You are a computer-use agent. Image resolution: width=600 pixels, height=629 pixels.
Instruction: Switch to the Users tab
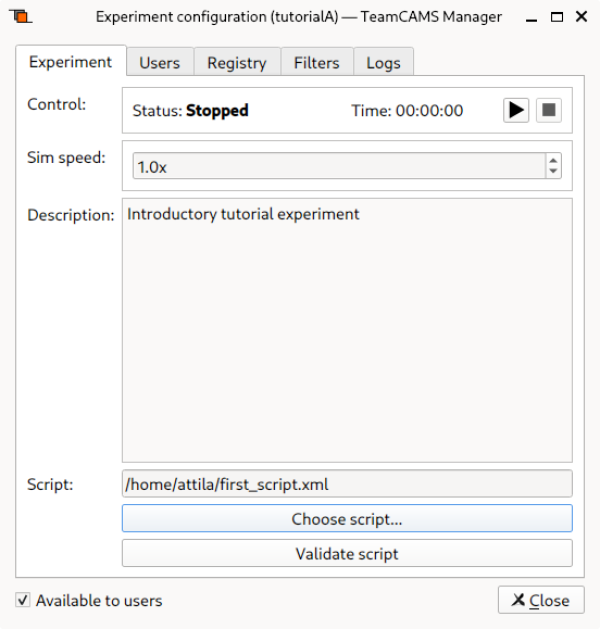[160, 63]
